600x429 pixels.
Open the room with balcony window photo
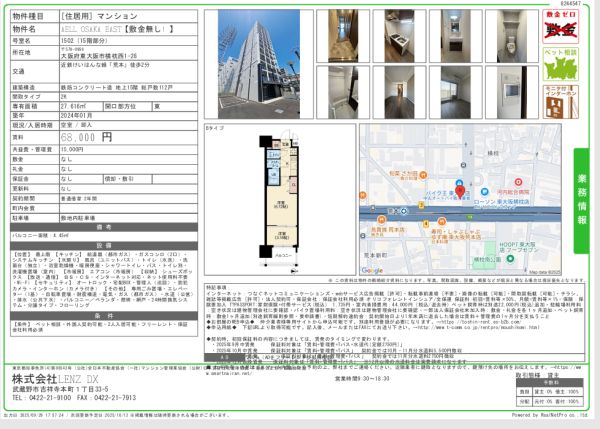455,92
